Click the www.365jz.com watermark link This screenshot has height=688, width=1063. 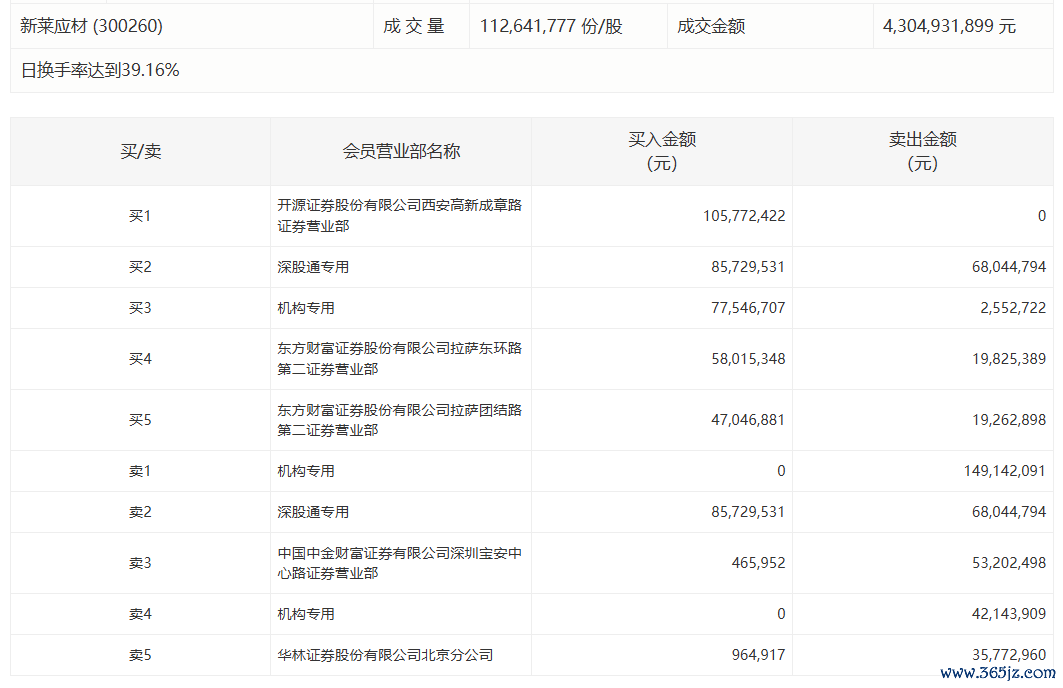(x=997, y=674)
